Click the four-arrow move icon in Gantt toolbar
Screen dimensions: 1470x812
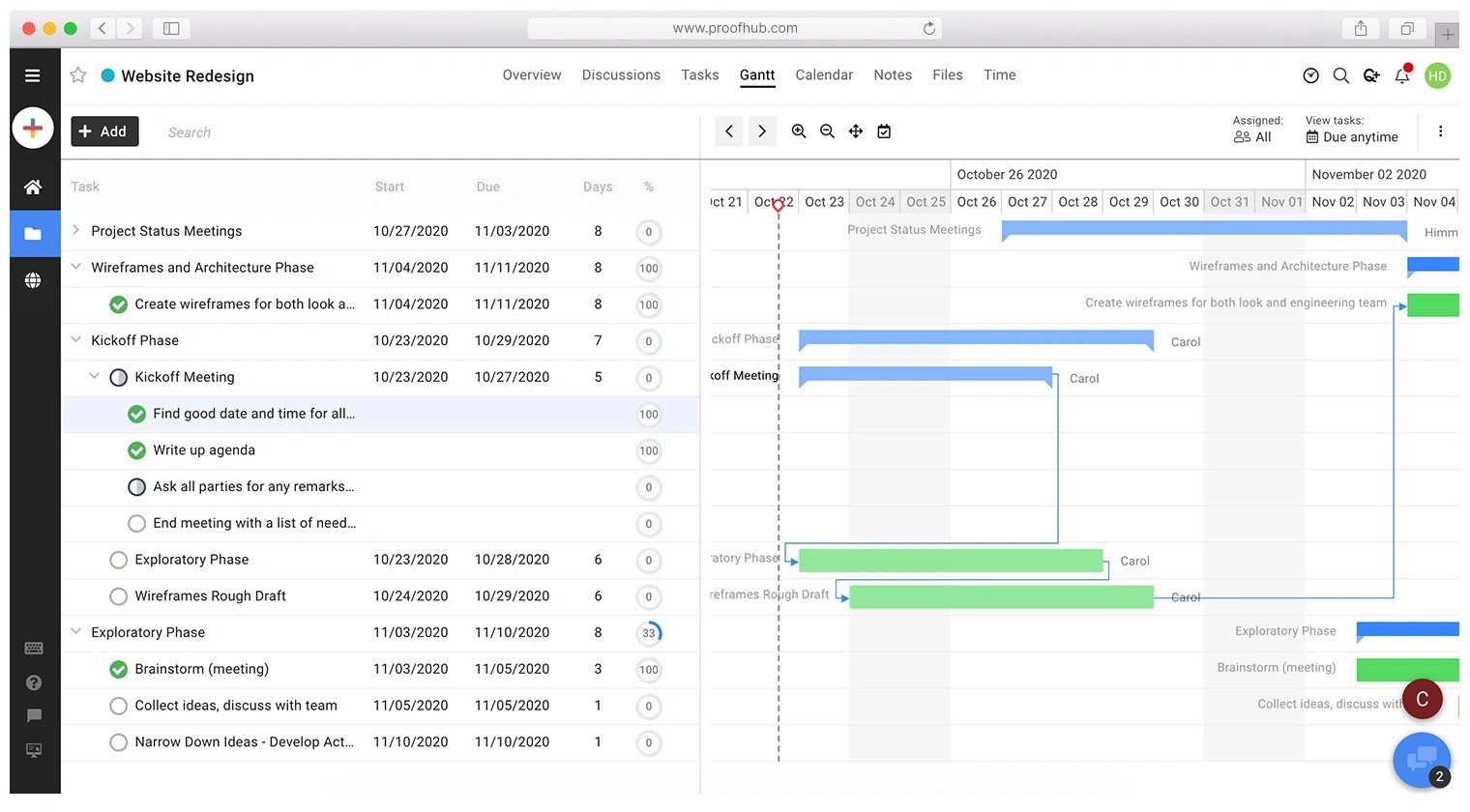(856, 131)
